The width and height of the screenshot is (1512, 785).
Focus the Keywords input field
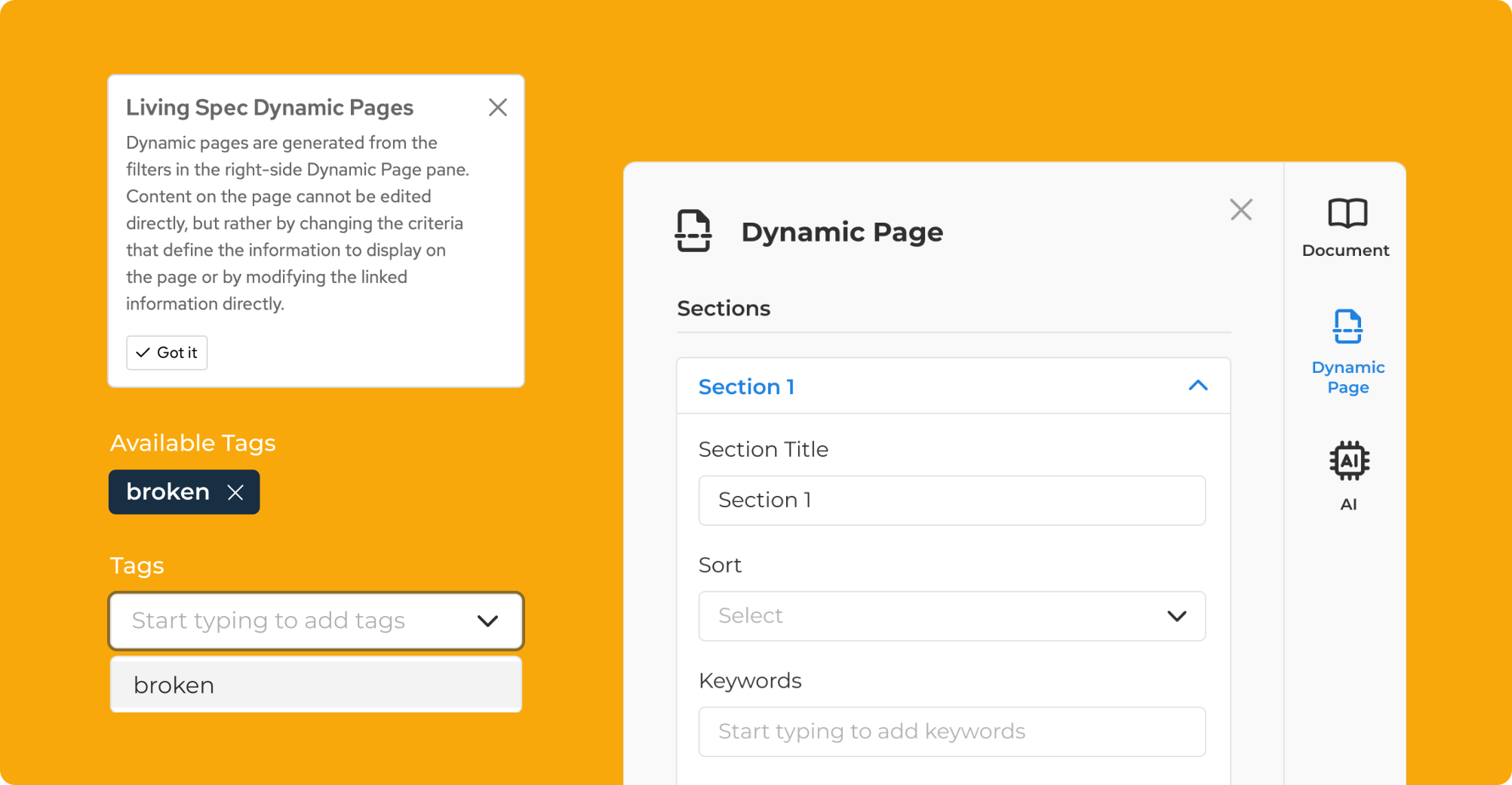tap(951, 731)
